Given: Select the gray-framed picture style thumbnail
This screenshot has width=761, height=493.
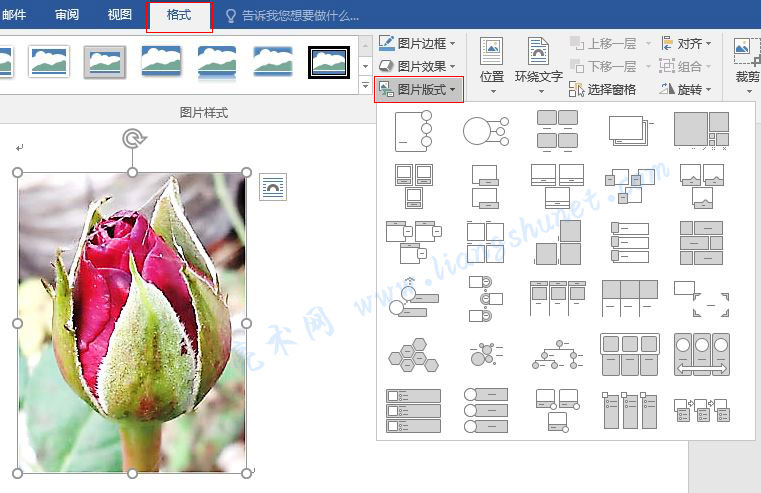Looking at the screenshot, I should point(104,62).
